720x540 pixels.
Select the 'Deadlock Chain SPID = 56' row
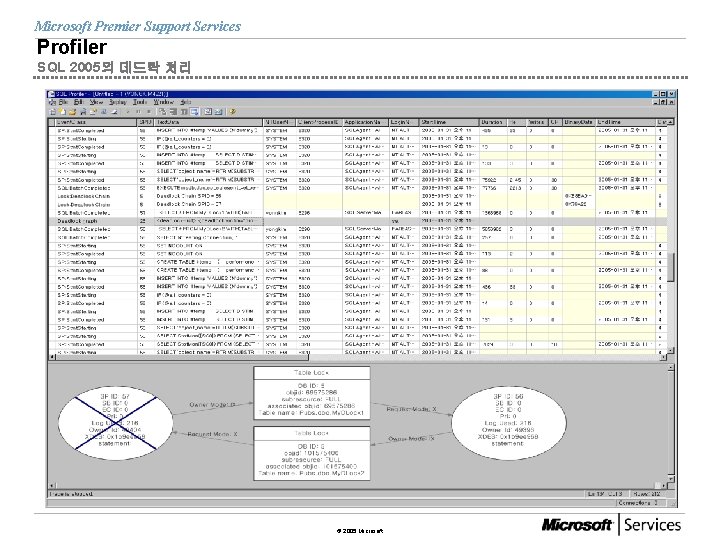pos(356,196)
